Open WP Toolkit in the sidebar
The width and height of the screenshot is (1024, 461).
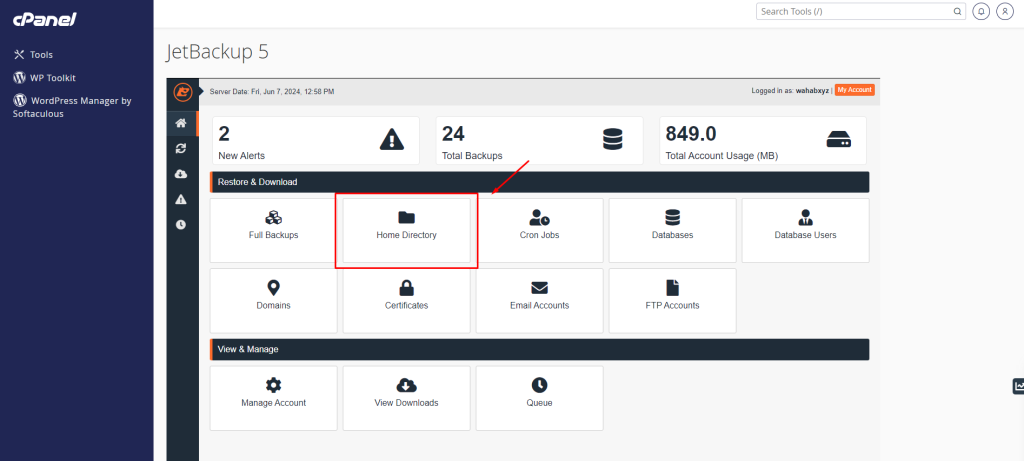pos(52,77)
